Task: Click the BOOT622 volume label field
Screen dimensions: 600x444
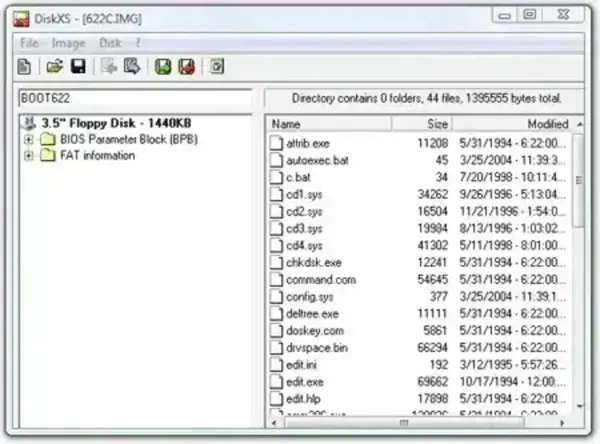Action: (x=135, y=98)
